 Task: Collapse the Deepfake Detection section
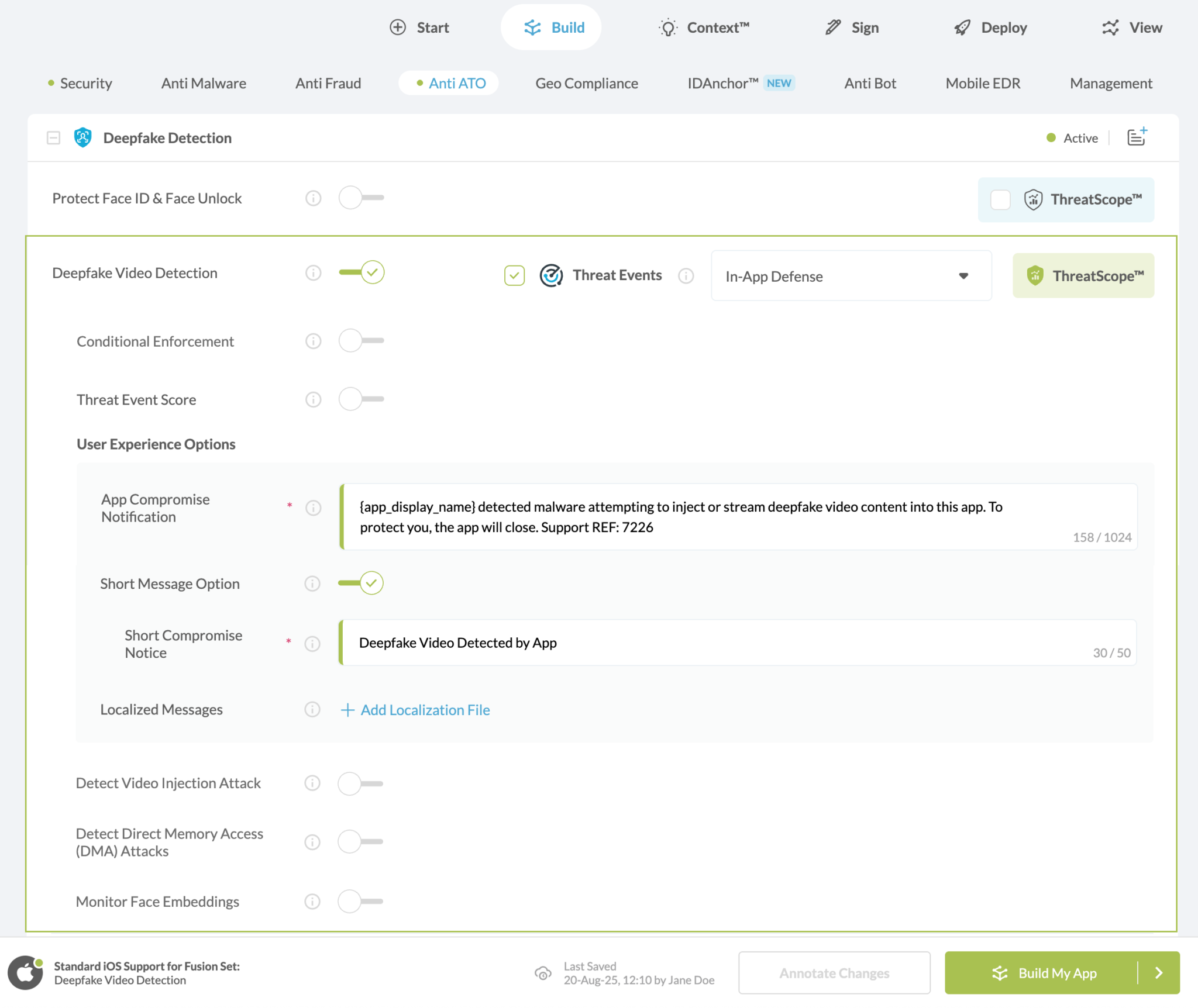53,138
